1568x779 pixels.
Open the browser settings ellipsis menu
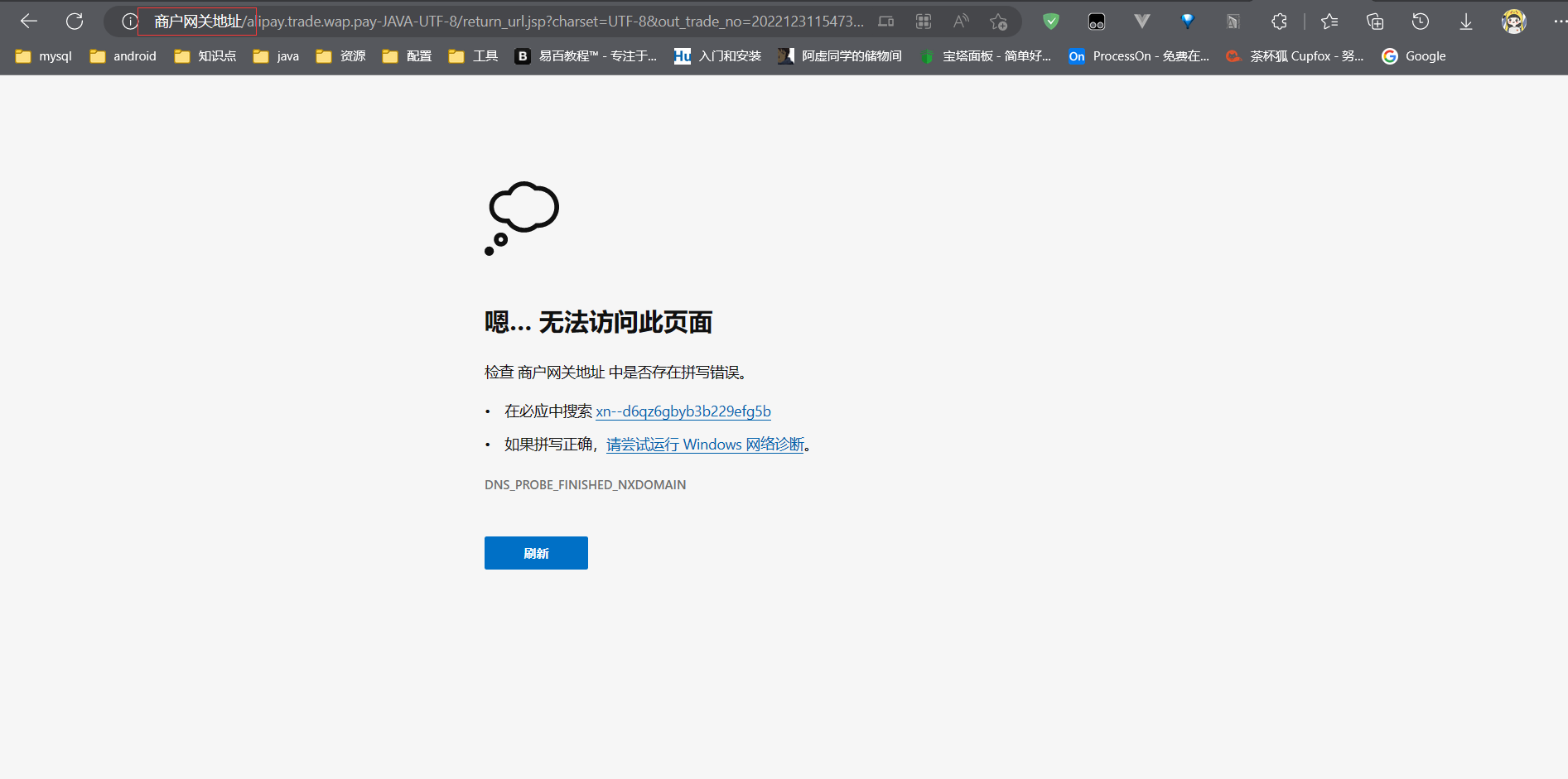[1560, 22]
